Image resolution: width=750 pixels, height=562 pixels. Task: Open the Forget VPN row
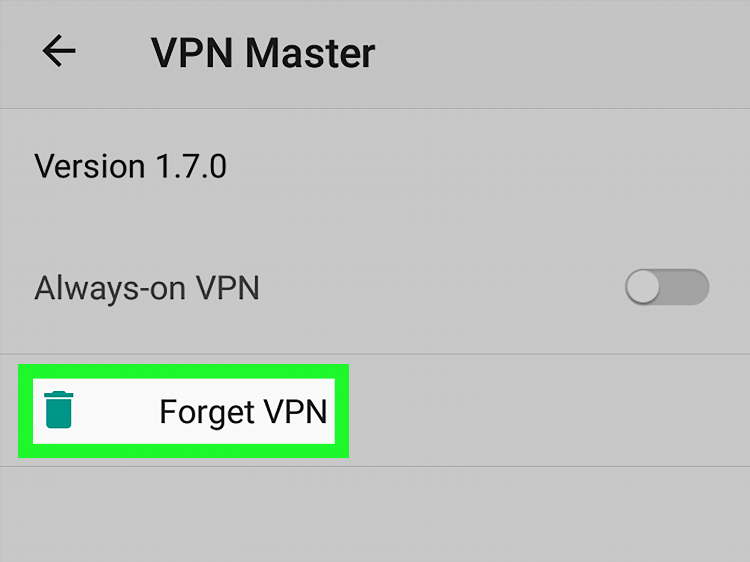pos(184,411)
